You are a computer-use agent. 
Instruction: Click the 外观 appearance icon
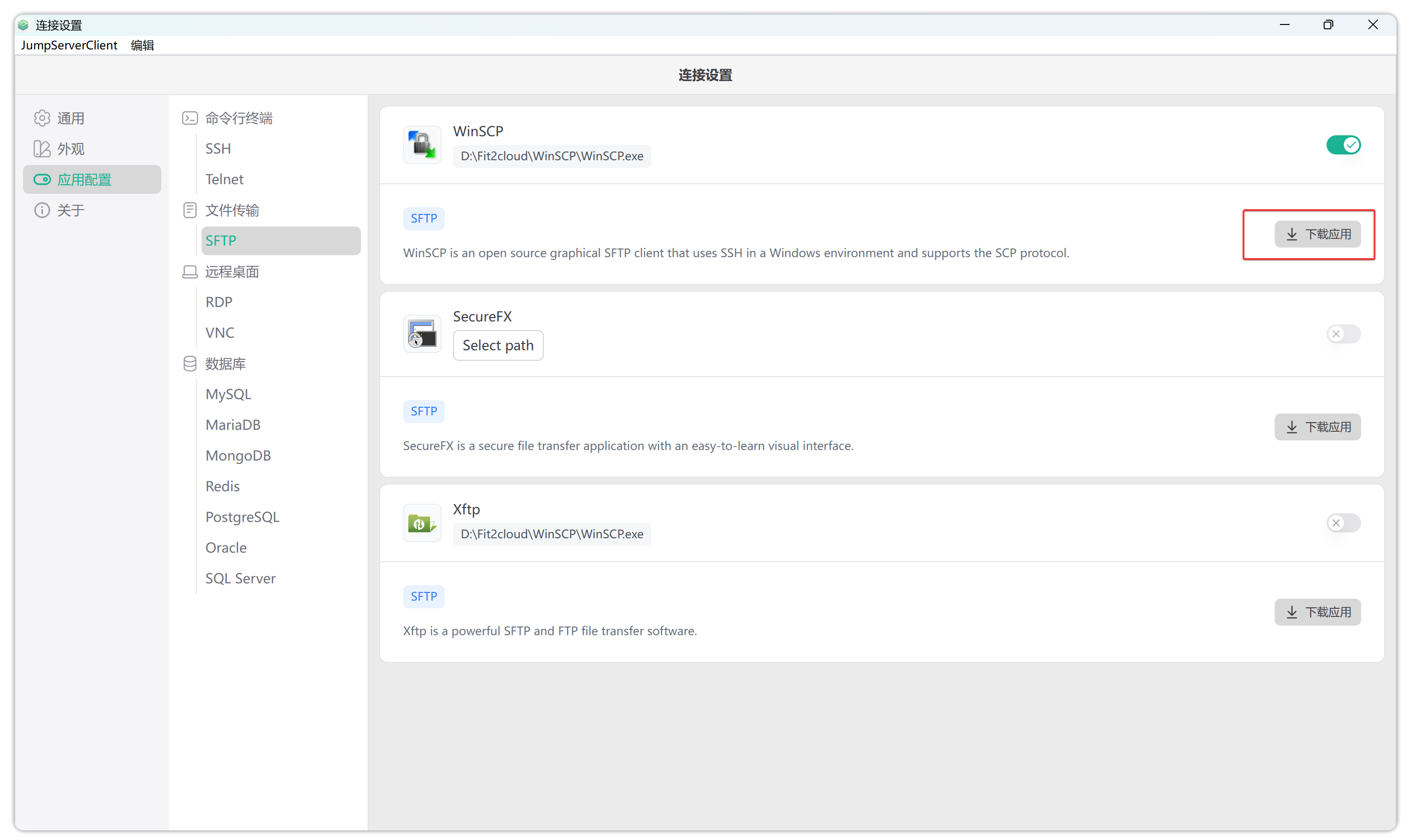pos(42,149)
